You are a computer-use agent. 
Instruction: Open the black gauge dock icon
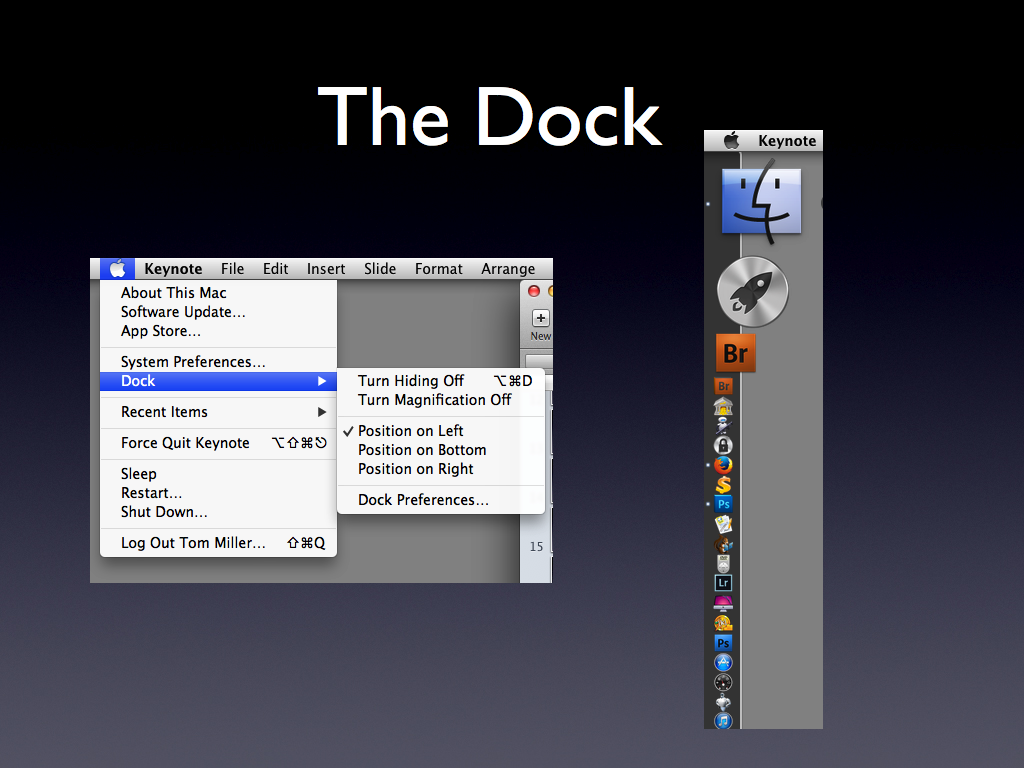pyautogui.click(x=723, y=682)
